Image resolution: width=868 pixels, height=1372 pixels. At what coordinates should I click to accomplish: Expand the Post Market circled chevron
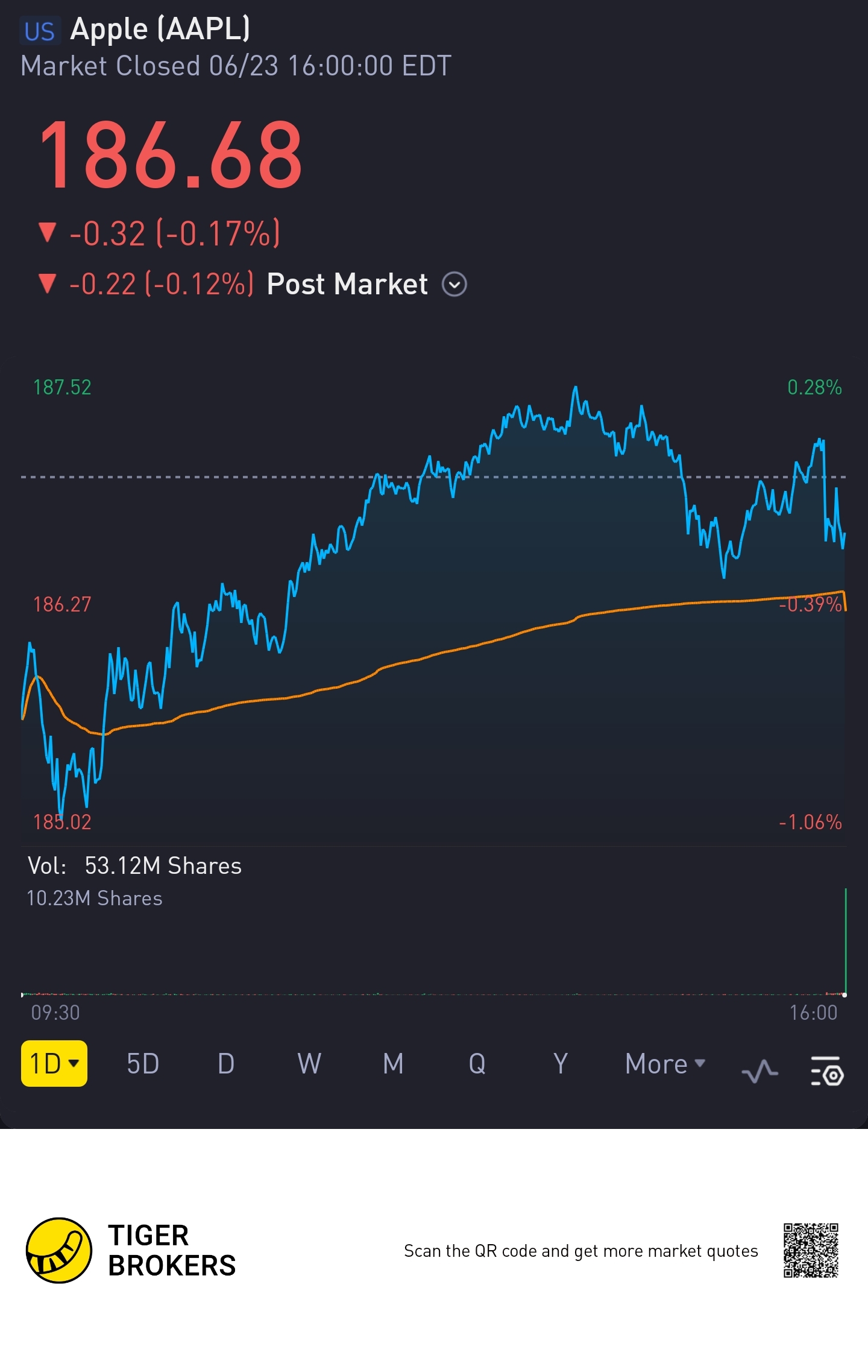click(454, 284)
